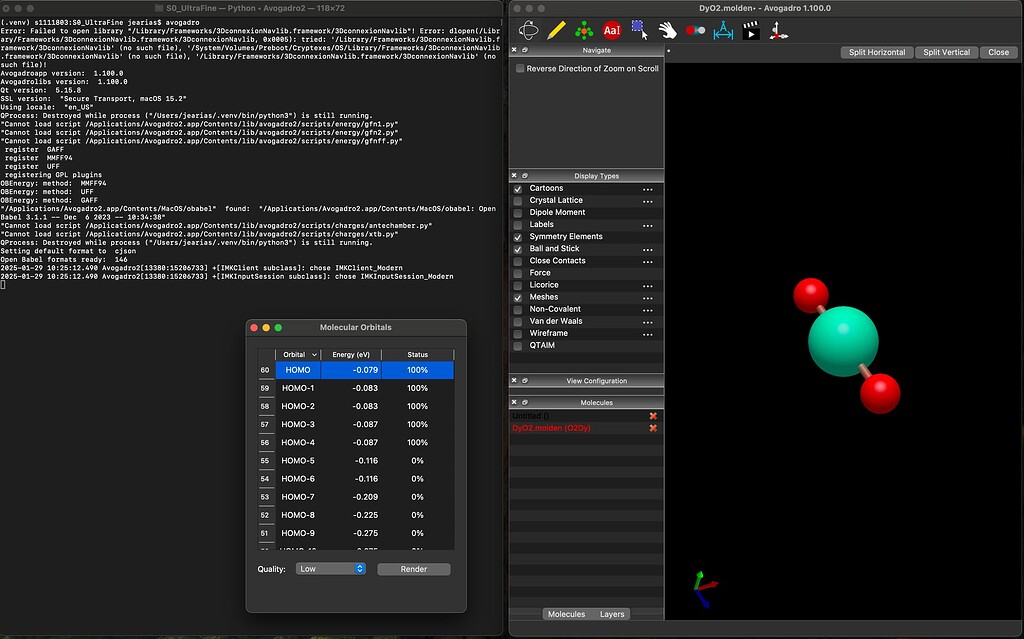Open the Measure tool
Image resolution: width=1024 pixels, height=639 pixels.
722,30
